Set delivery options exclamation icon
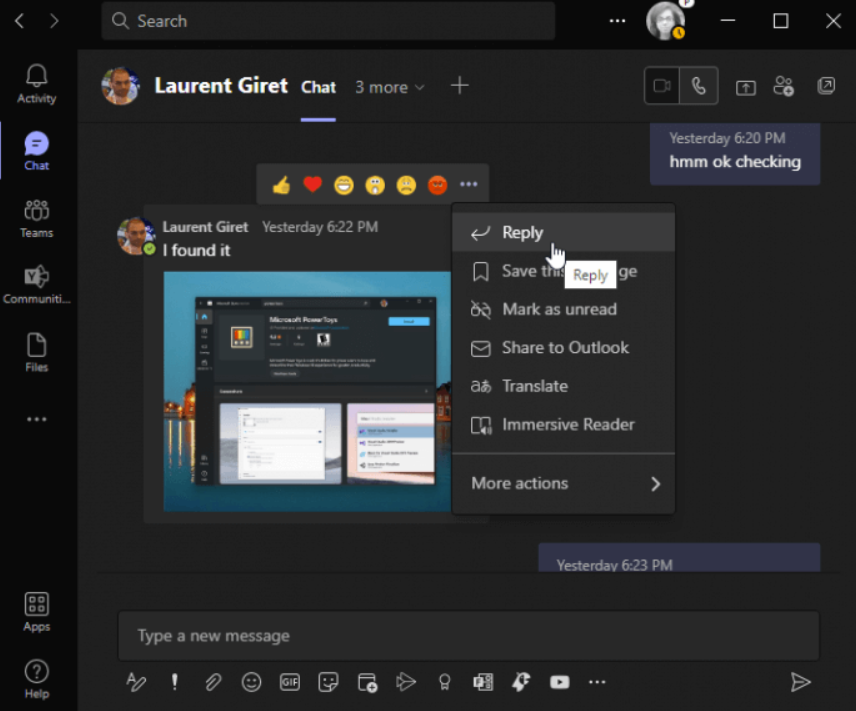The image size is (856, 711). [x=174, y=682]
